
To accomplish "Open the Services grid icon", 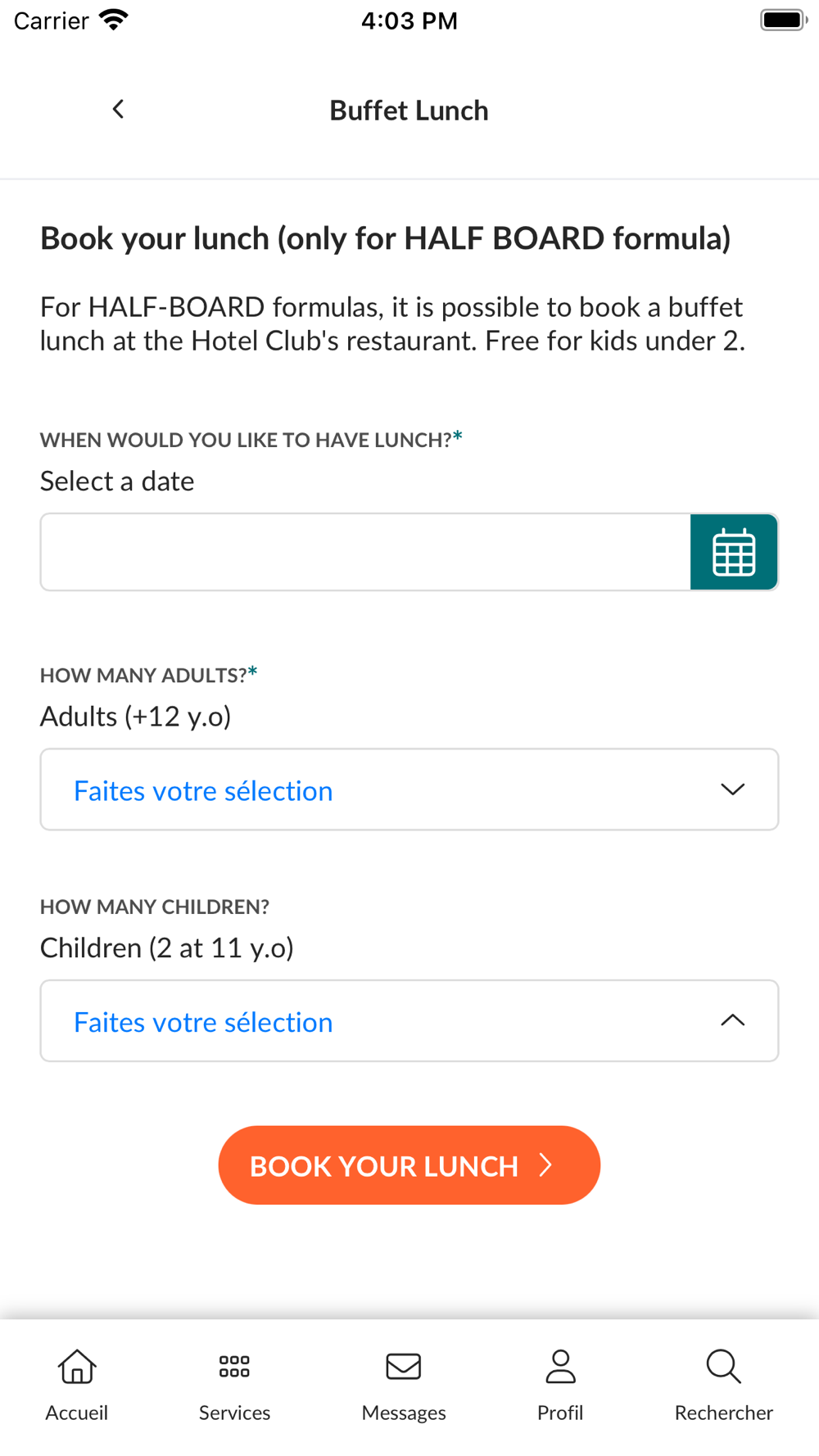I will (x=234, y=1366).
